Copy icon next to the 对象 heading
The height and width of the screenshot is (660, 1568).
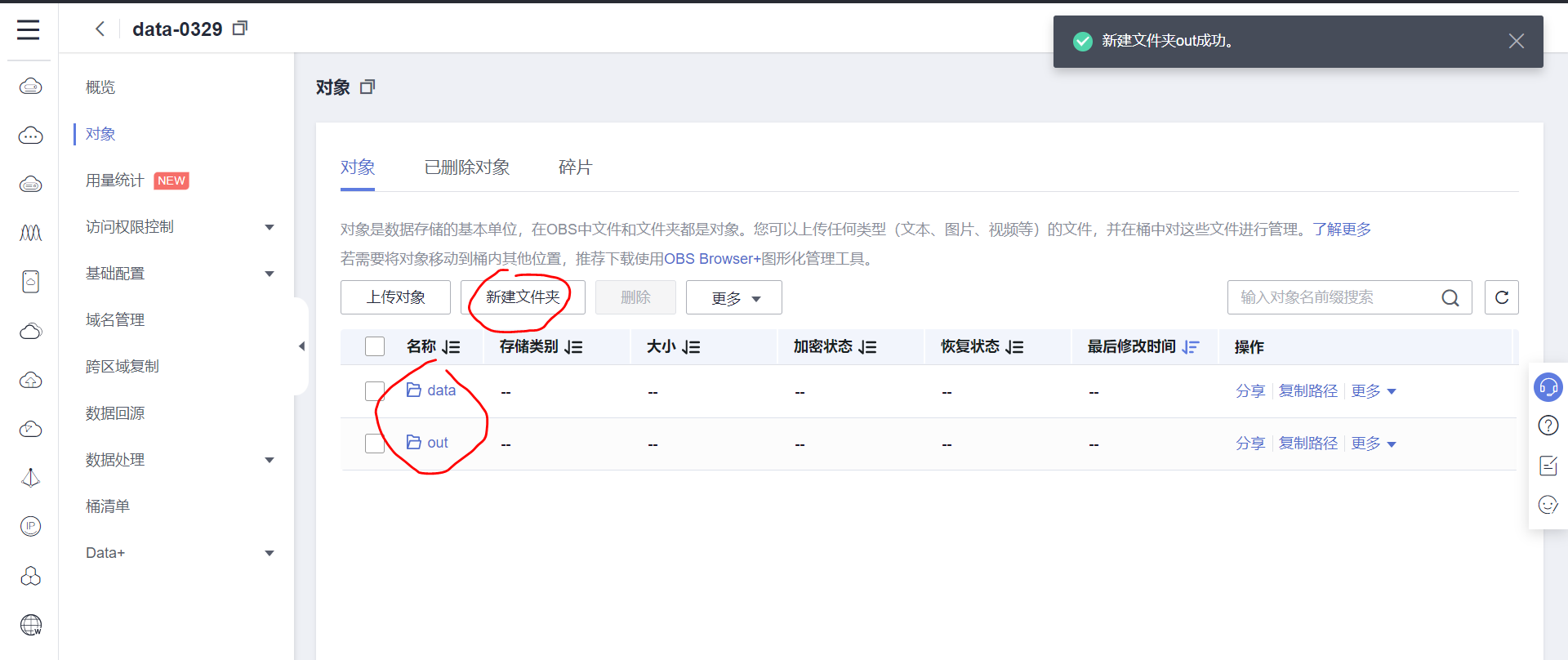click(367, 87)
